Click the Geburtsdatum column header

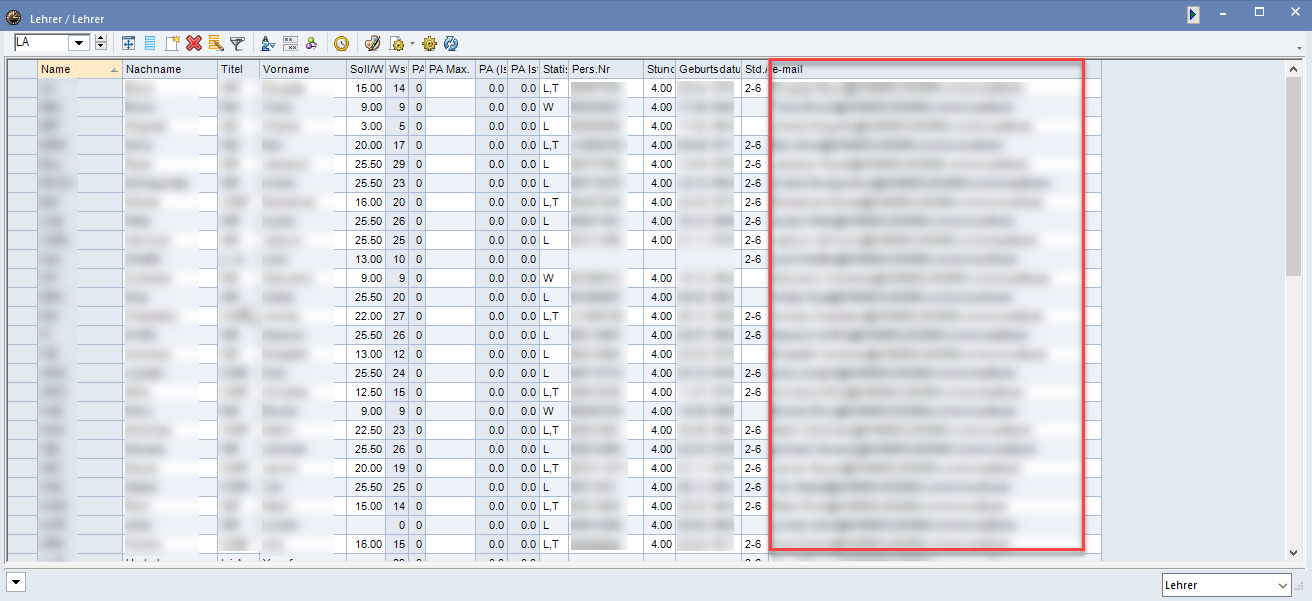pyautogui.click(x=709, y=69)
